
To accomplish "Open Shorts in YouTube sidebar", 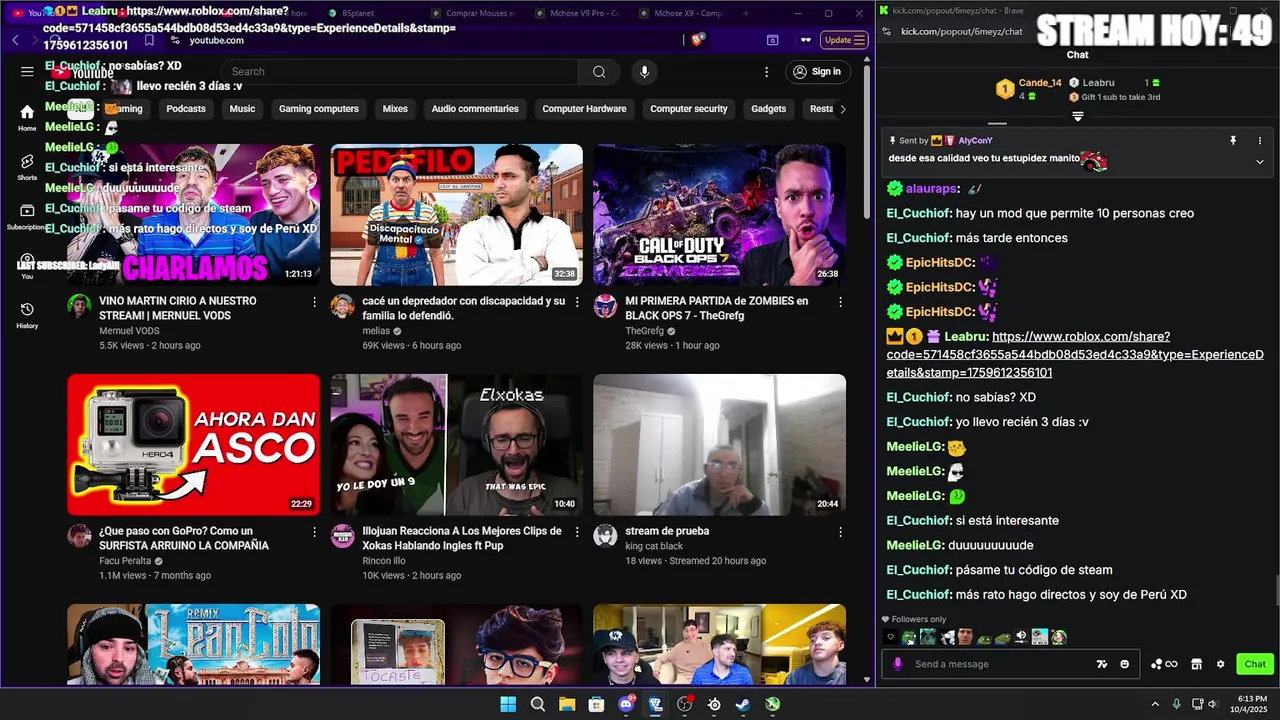I will coord(27,167).
